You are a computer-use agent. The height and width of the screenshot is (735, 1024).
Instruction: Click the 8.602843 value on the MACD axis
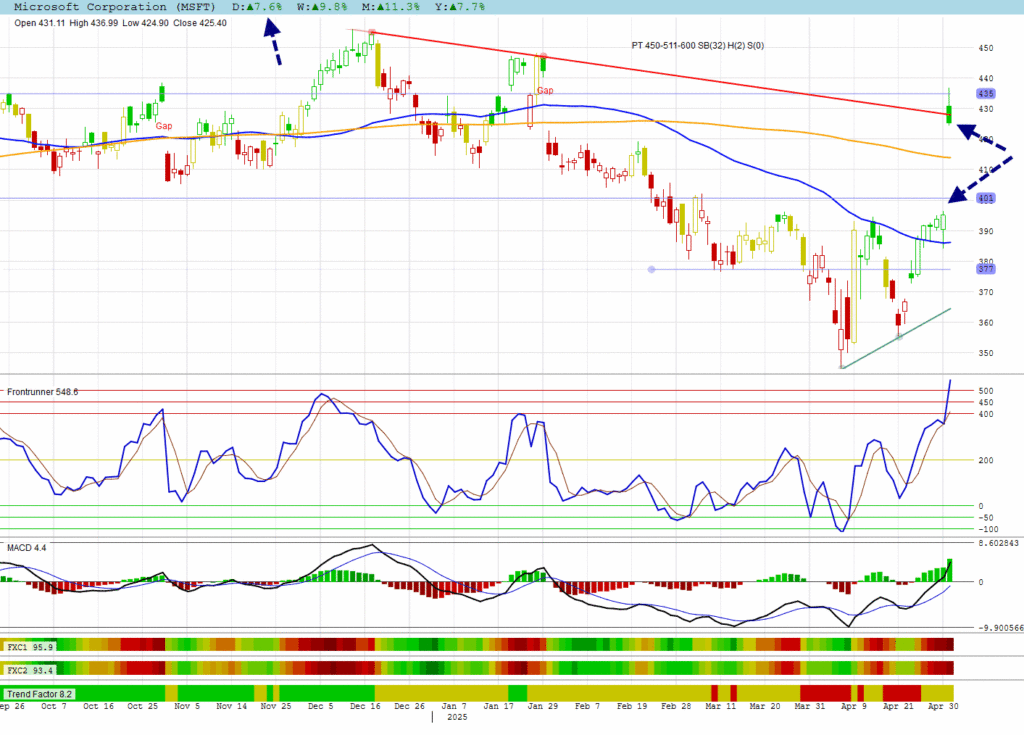coord(998,543)
